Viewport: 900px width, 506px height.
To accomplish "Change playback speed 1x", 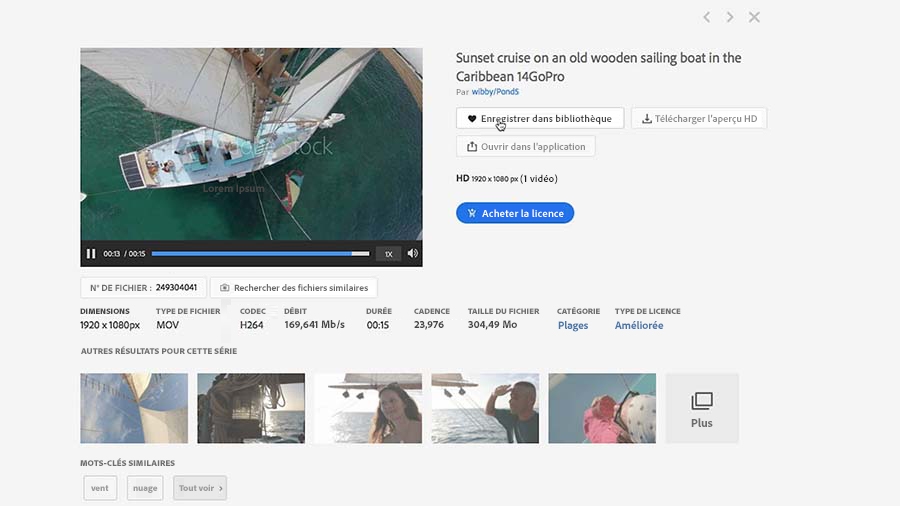I will (x=389, y=254).
